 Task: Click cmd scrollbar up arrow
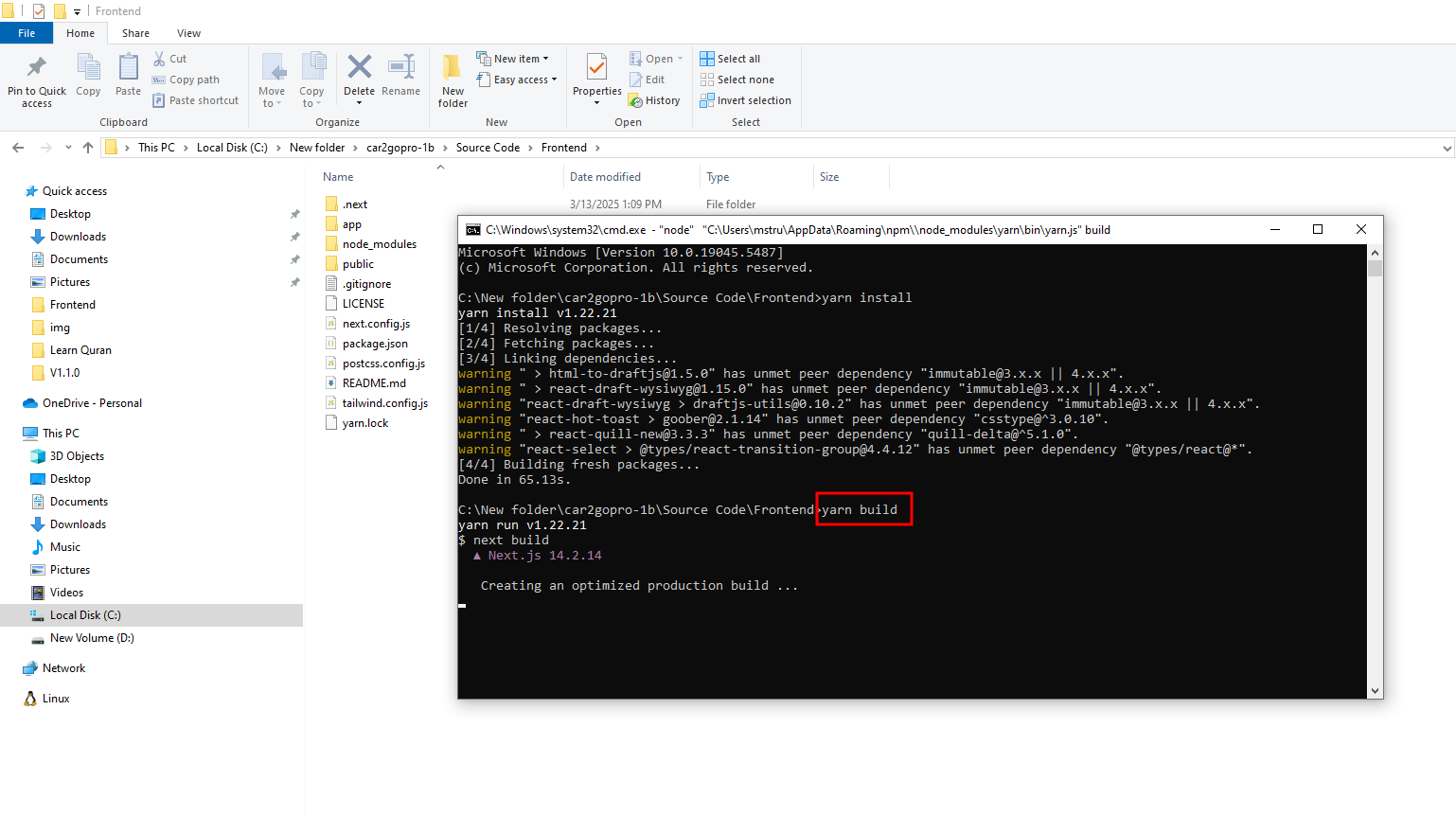[1375, 253]
